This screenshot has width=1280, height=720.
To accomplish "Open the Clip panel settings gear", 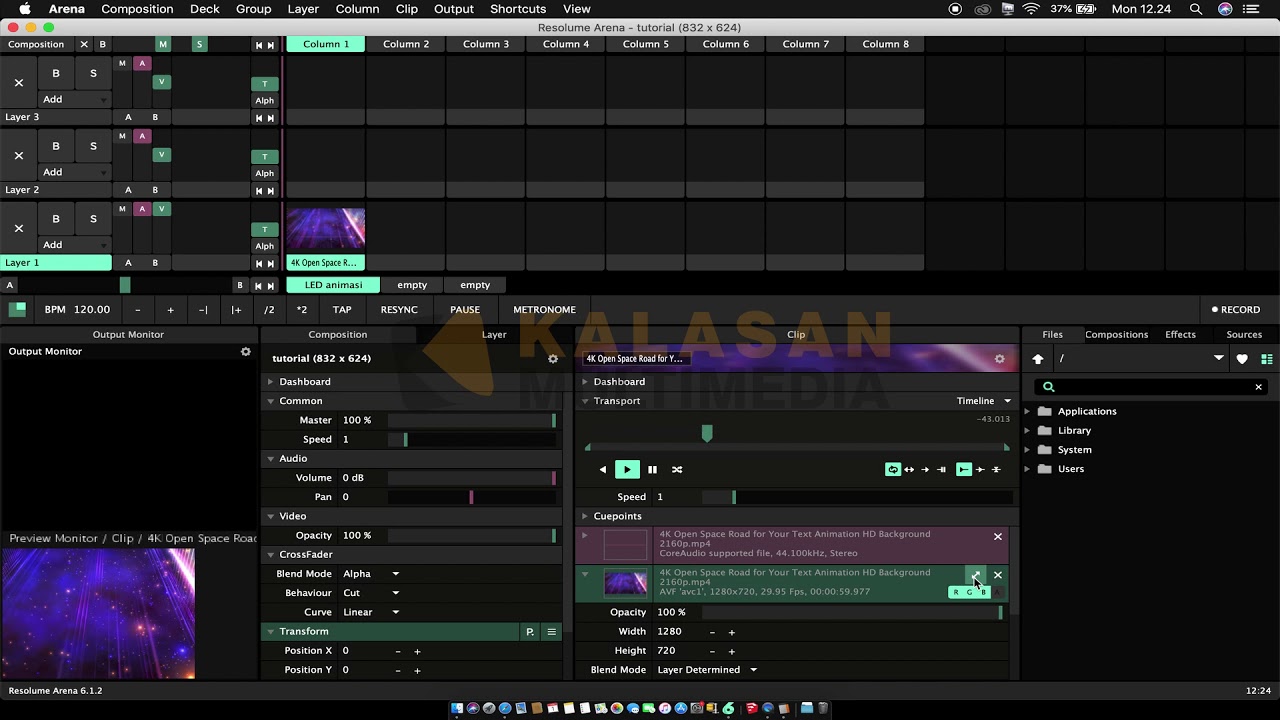I will 999,359.
